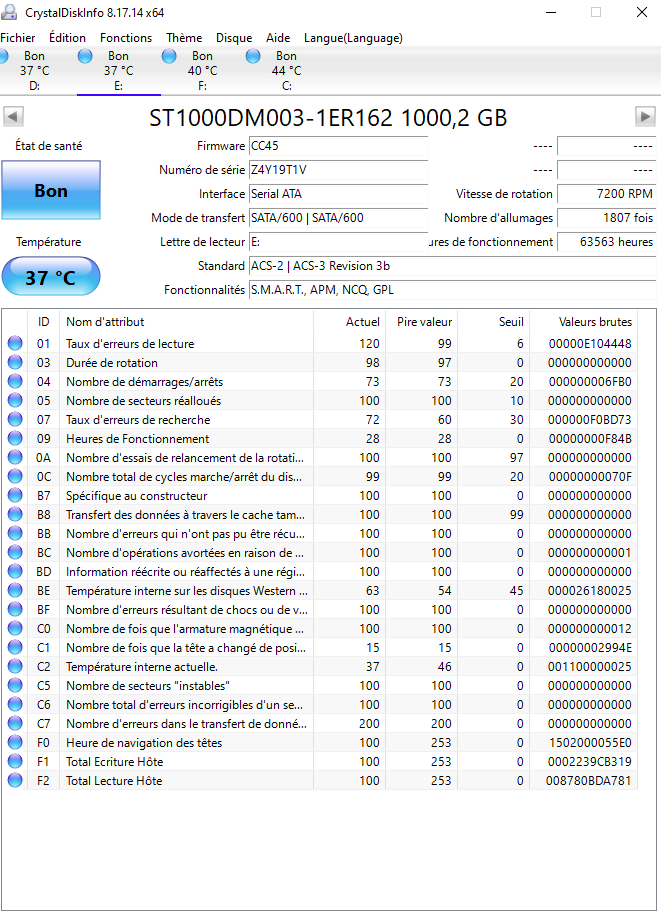661x911 pixels.
Task: Open the Édition menu
Action: (67, 38)
